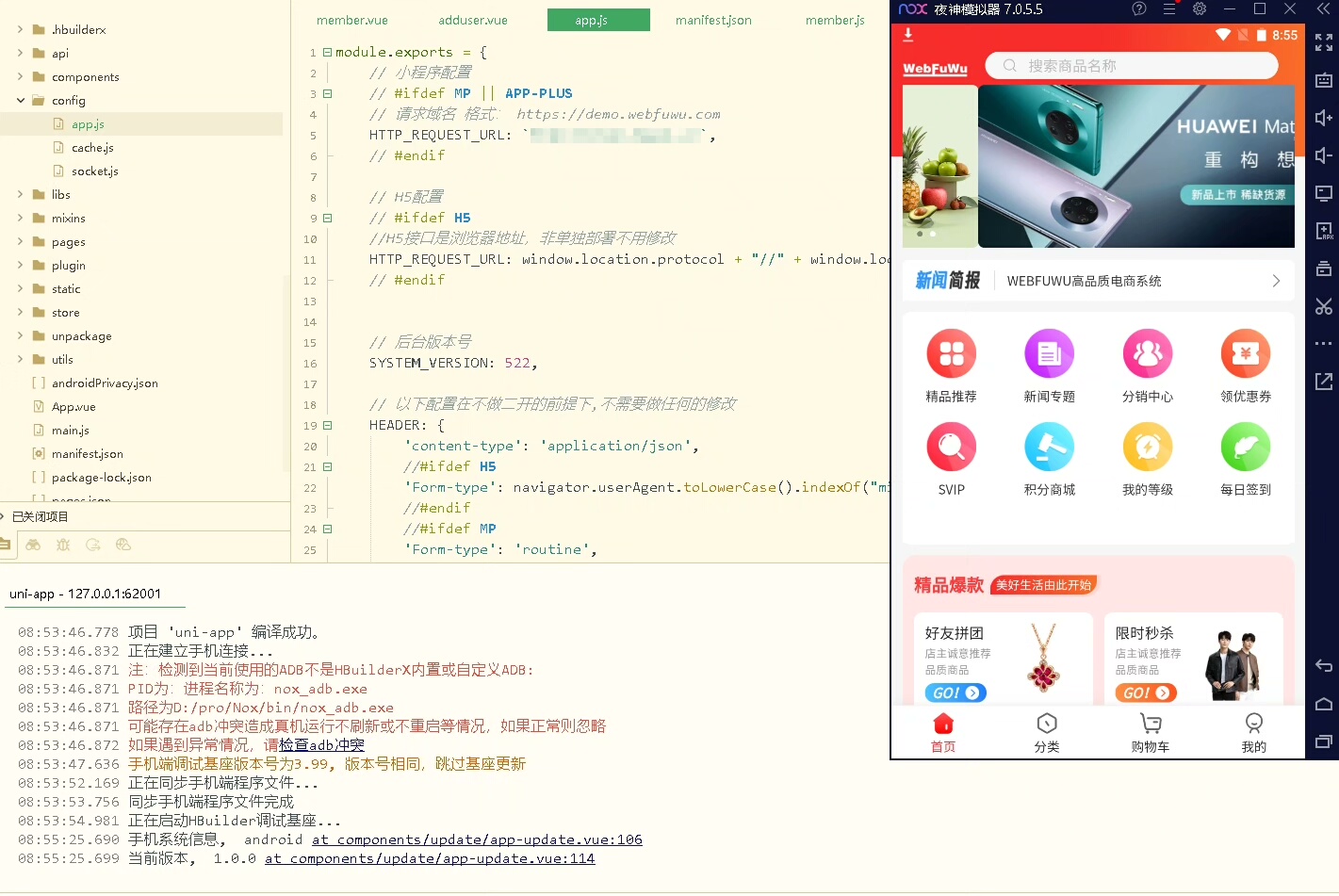Raise emulator volume with speaker-plus icon
The height and width of the screenshot is (896, 1339).
(1324, 118)
